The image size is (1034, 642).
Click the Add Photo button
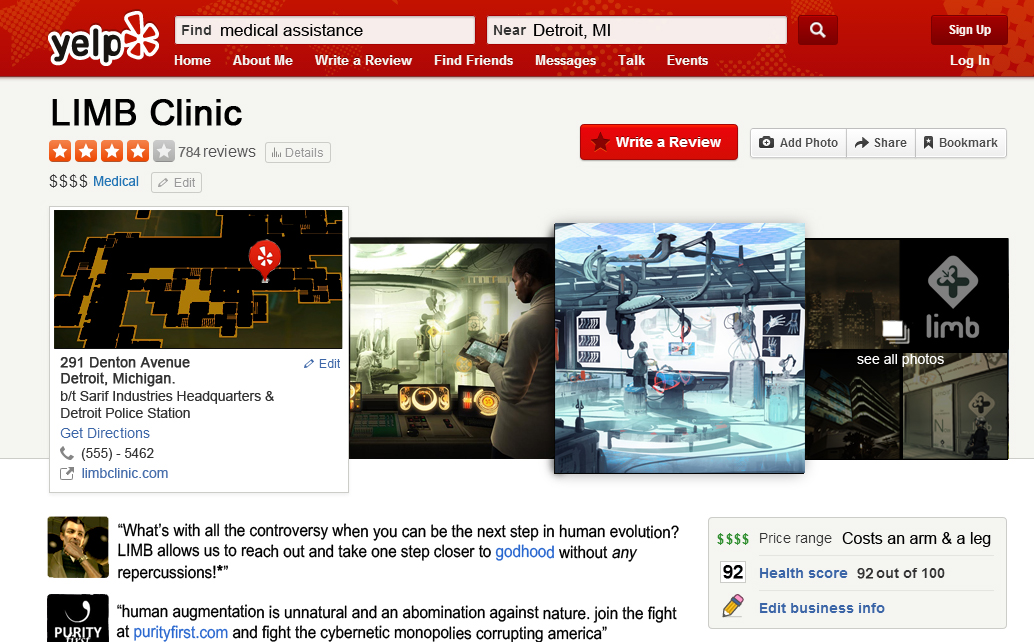click(799, 142)
